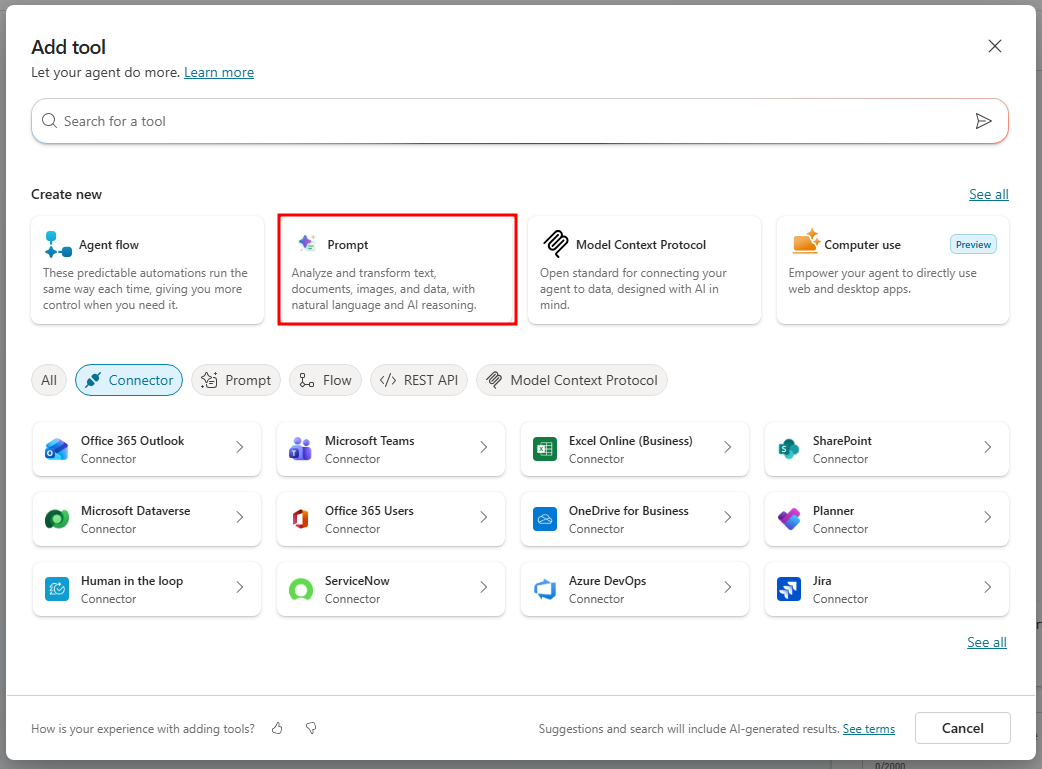1042x769 pixels.
Task: Click the Preview badge on Computer use
Action: 973,245
